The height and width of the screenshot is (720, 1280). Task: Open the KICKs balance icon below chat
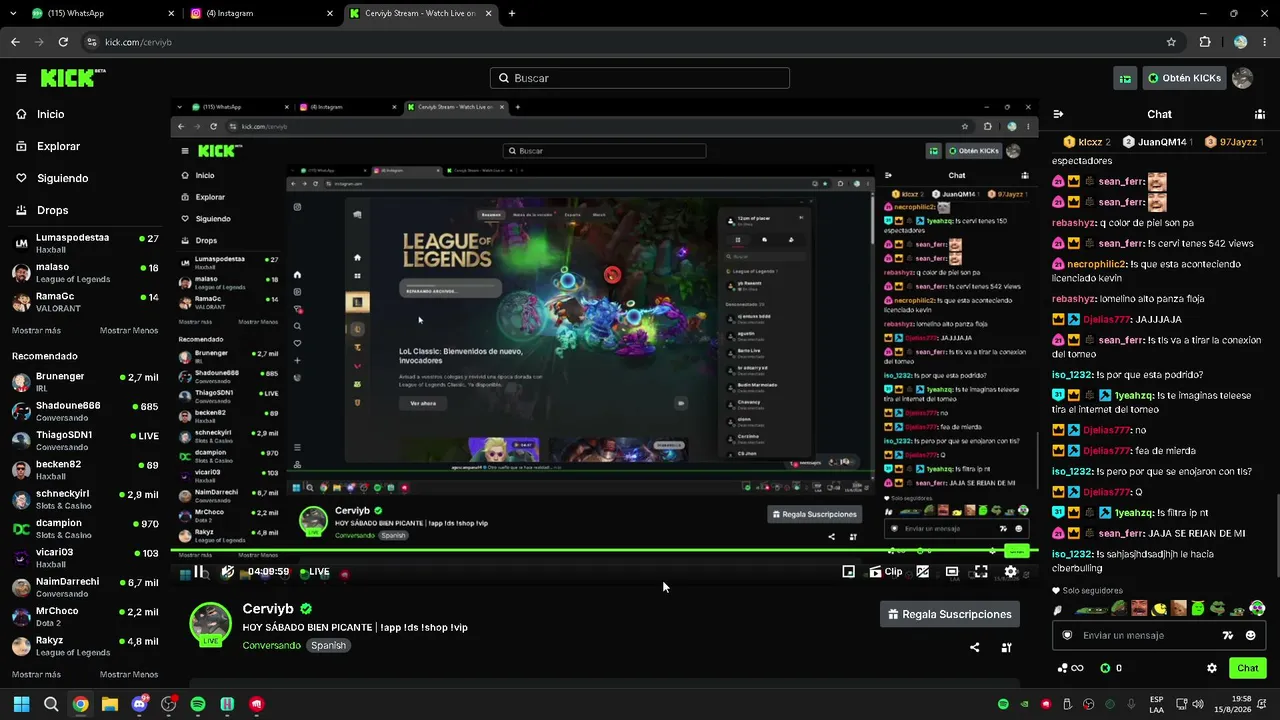point(1105,668)
